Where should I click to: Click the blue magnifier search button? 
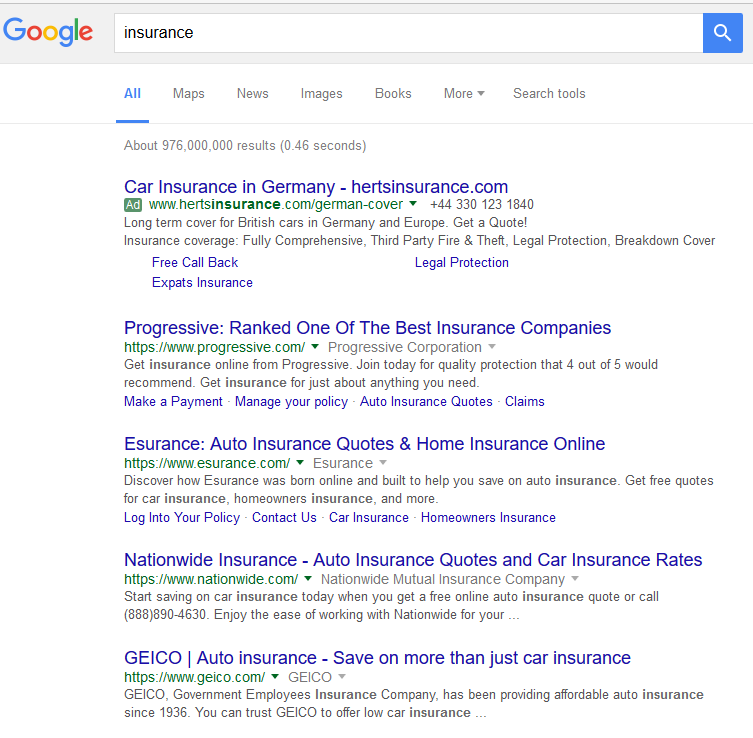[x=722, y=33]
